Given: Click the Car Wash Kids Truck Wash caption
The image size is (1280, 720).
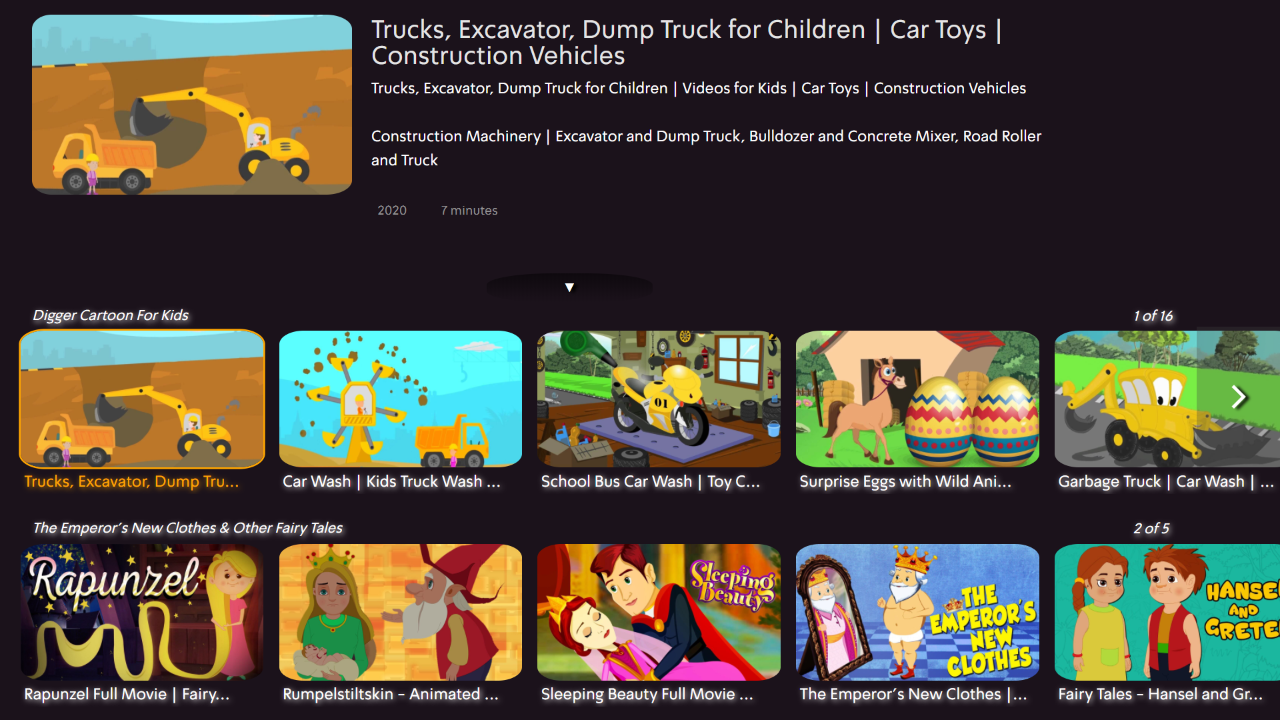Looking at the screenshot, I should pos(391,482).
